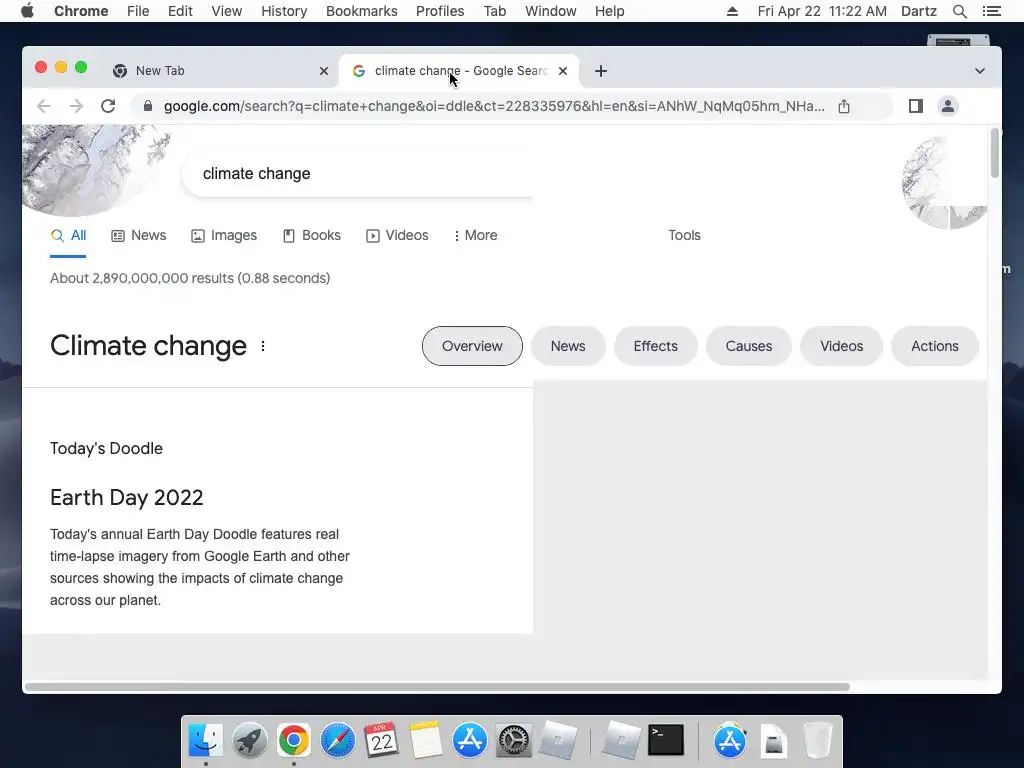Viewport: 1024px width, 768px height.
Task: Expand the tab search chevron
Action: tap(980, 71)
